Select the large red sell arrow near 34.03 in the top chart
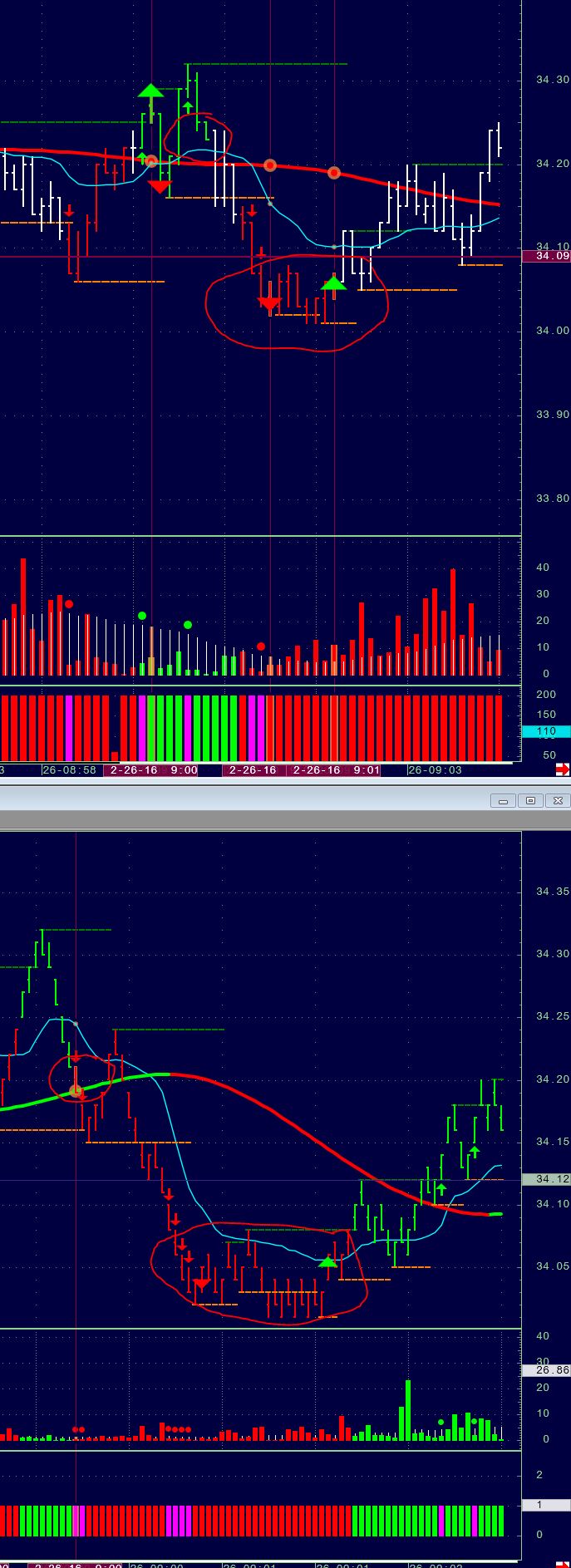 pos(269,303)
